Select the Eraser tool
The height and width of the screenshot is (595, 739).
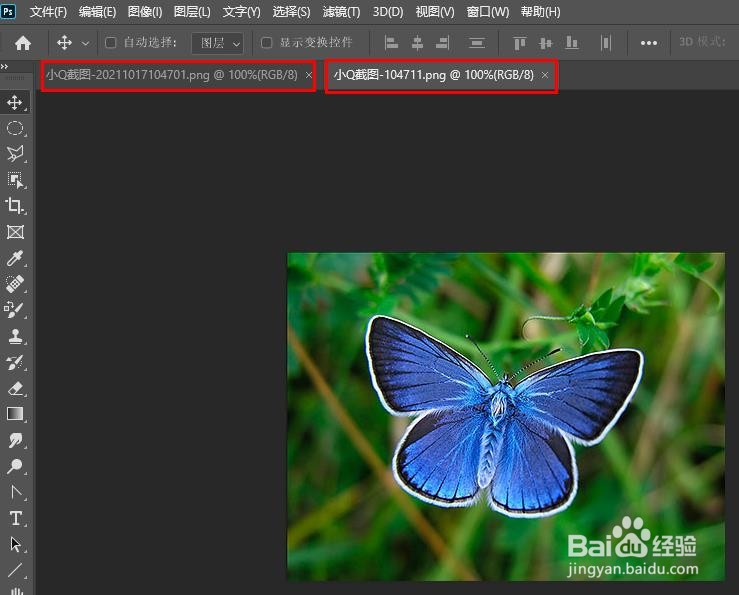click(x=15, y=388)
